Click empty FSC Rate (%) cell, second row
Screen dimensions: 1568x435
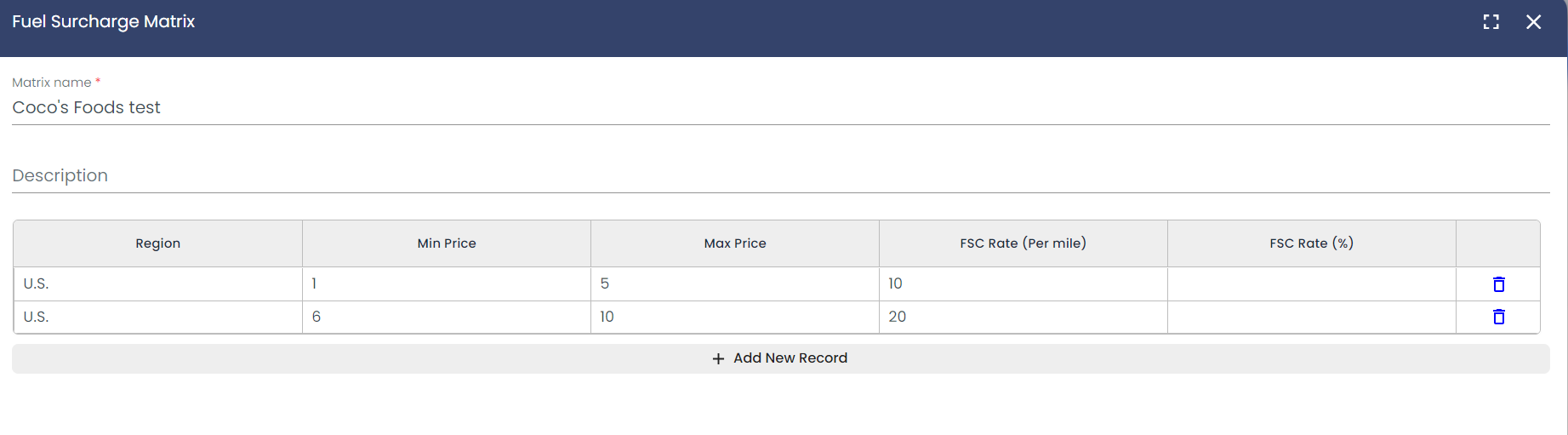click(1311, 317)
